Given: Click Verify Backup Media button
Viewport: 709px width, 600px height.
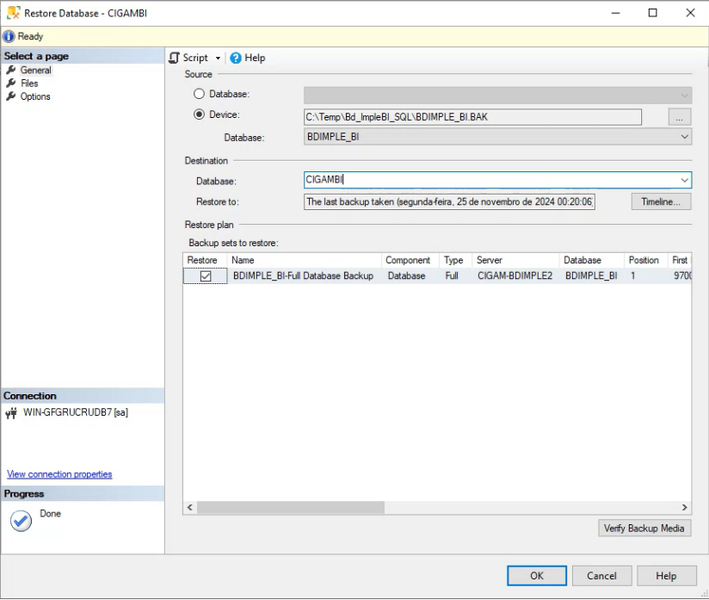Looking at the screenshot, I should pyautogui.click(x=644, y=528).
